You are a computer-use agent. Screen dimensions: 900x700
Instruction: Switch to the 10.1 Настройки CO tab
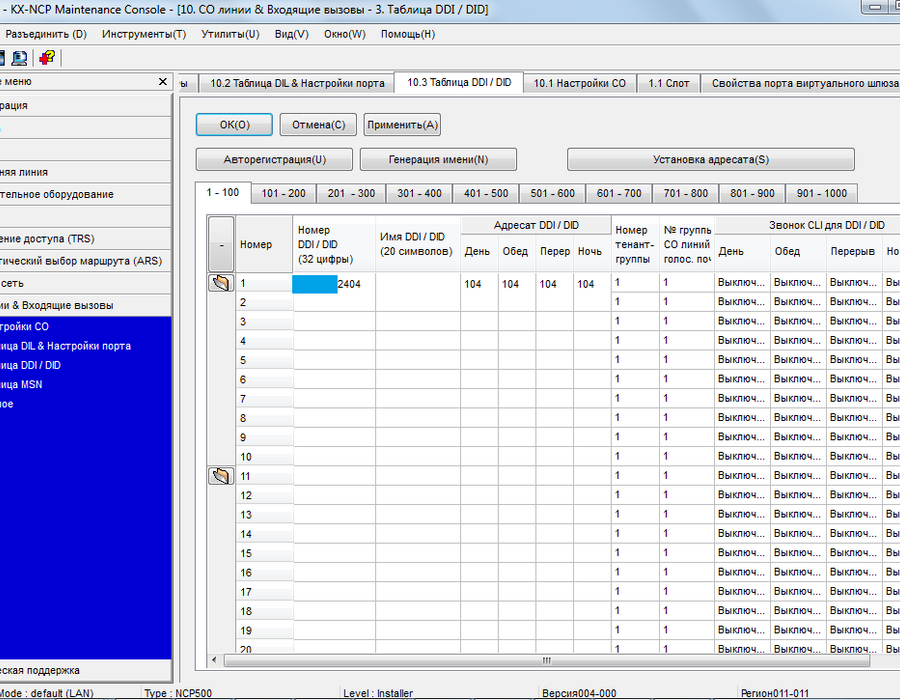pyautogui.click(x=580, y=83)
